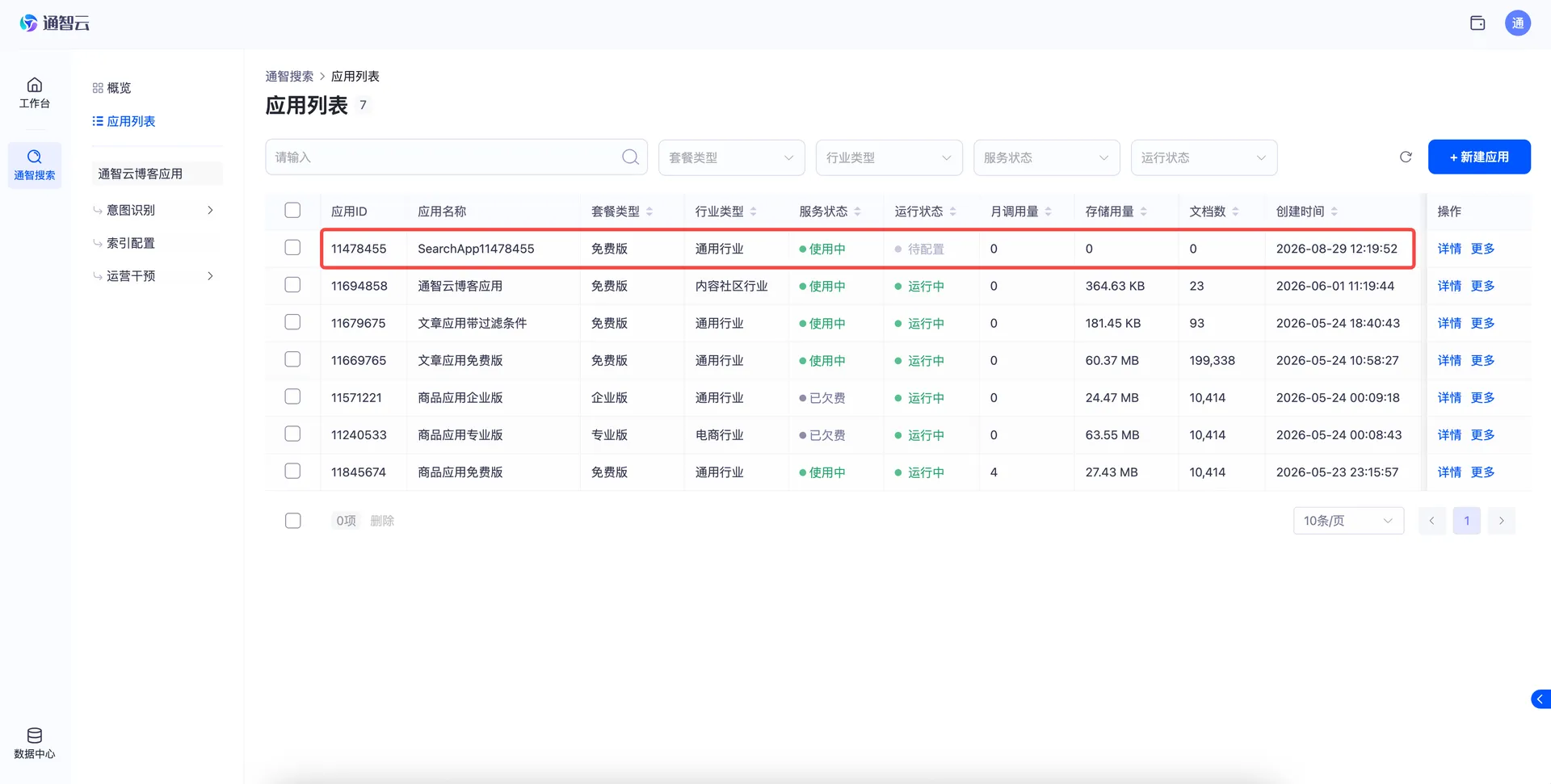Click the search magnifier icon
The height and width of the screenshot is (784, 1551).
[x=630, y=157]
